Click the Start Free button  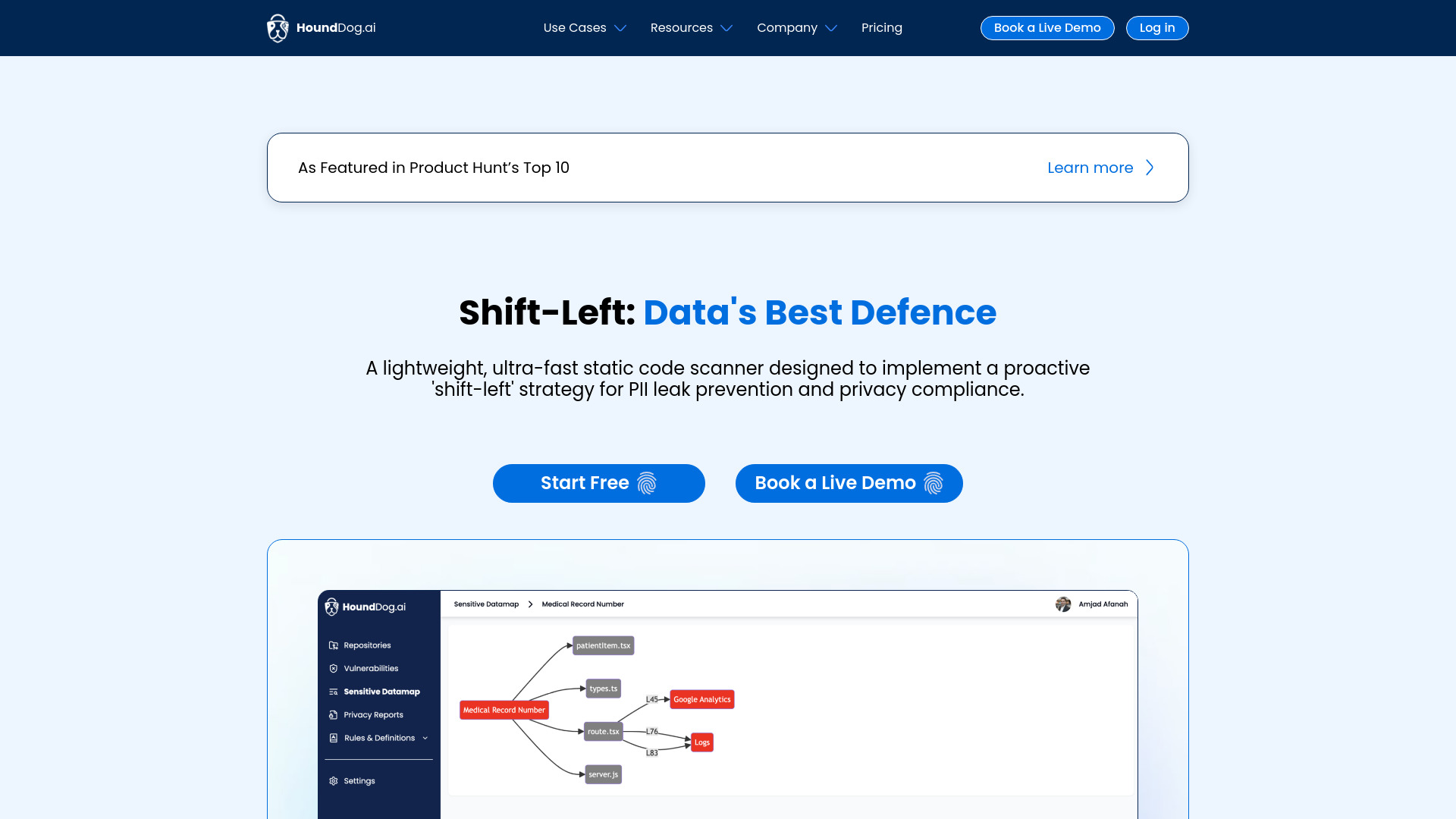(598, 483)
